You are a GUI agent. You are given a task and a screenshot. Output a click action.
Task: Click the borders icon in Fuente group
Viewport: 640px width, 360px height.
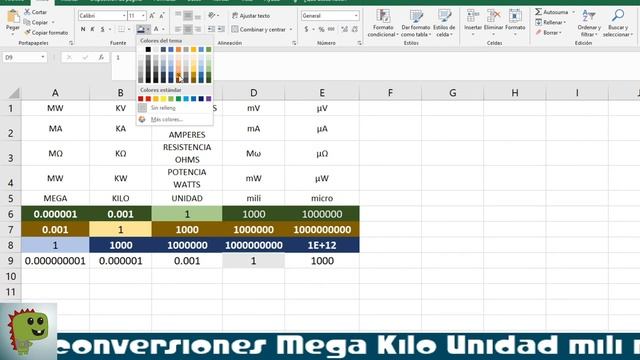click(x=121, y=29)
